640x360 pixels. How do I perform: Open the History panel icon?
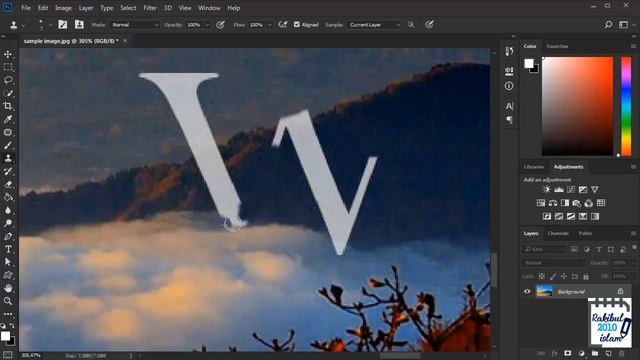click(x=509, y=51)
